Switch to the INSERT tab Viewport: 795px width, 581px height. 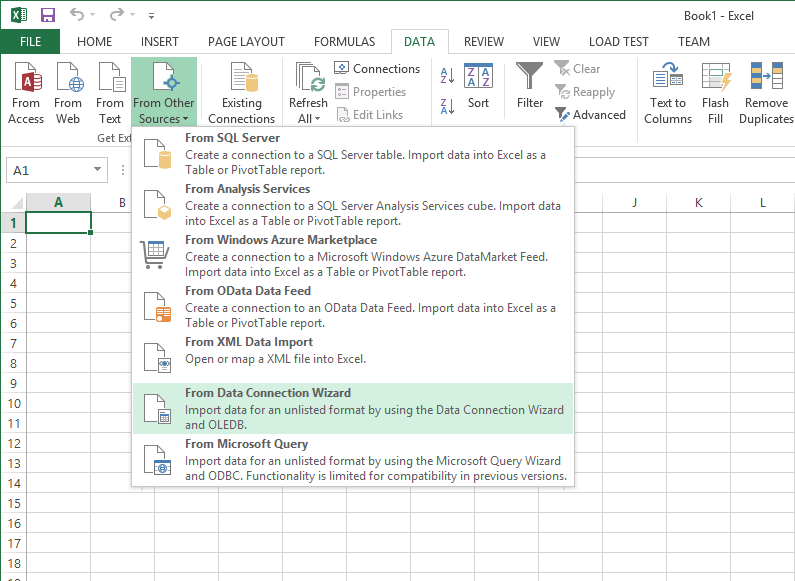(160, 42)
